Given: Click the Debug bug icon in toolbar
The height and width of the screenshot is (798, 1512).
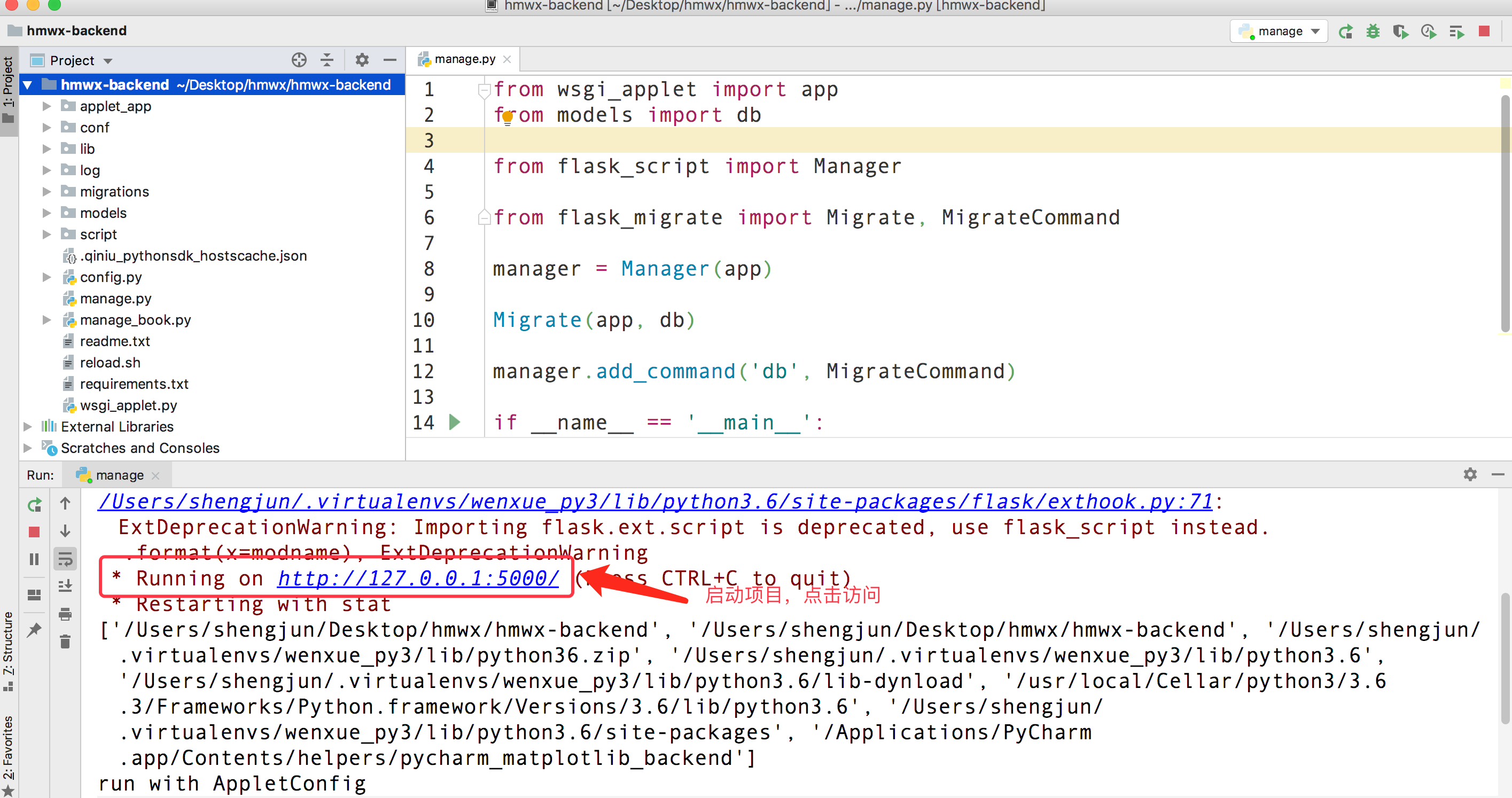Looking at the screenshot, I should [1373, 31].
